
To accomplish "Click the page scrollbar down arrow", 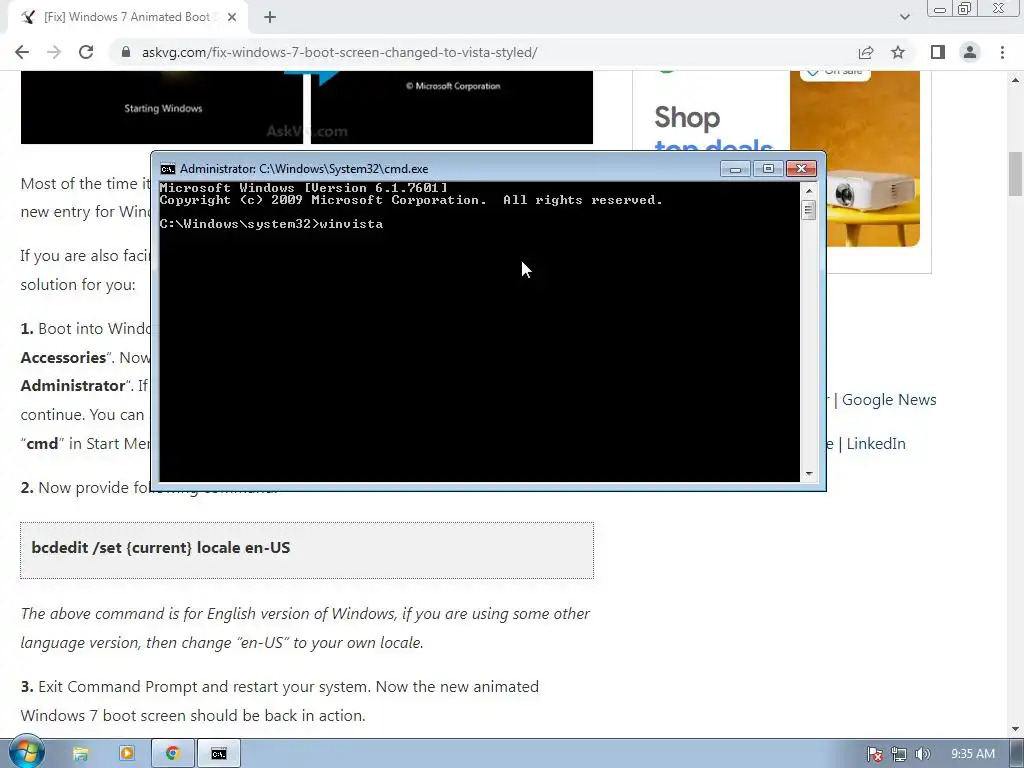I will coord(1015,729).
